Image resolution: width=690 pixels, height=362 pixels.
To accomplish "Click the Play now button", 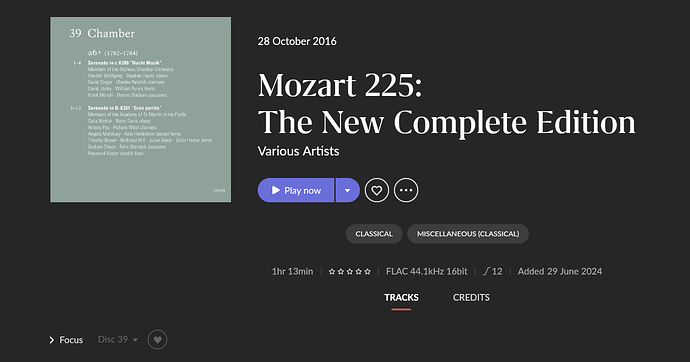I will (296, 190).
